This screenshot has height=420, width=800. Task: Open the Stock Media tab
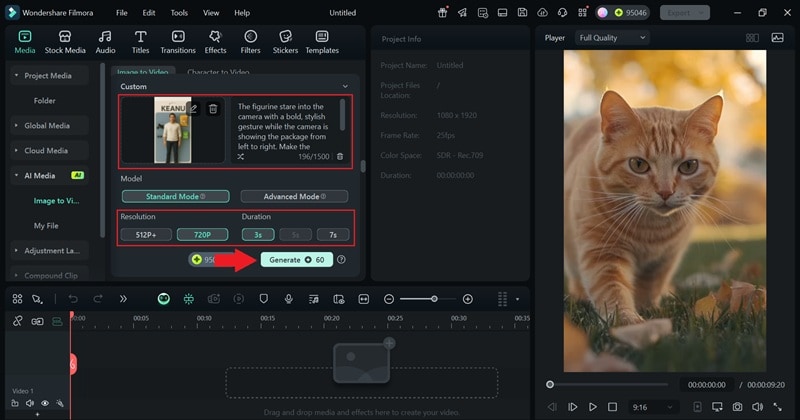[65, 42]
